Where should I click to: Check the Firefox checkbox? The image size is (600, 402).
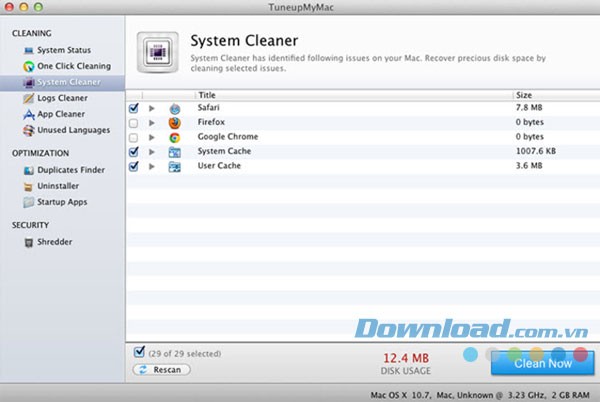[133, 123]
